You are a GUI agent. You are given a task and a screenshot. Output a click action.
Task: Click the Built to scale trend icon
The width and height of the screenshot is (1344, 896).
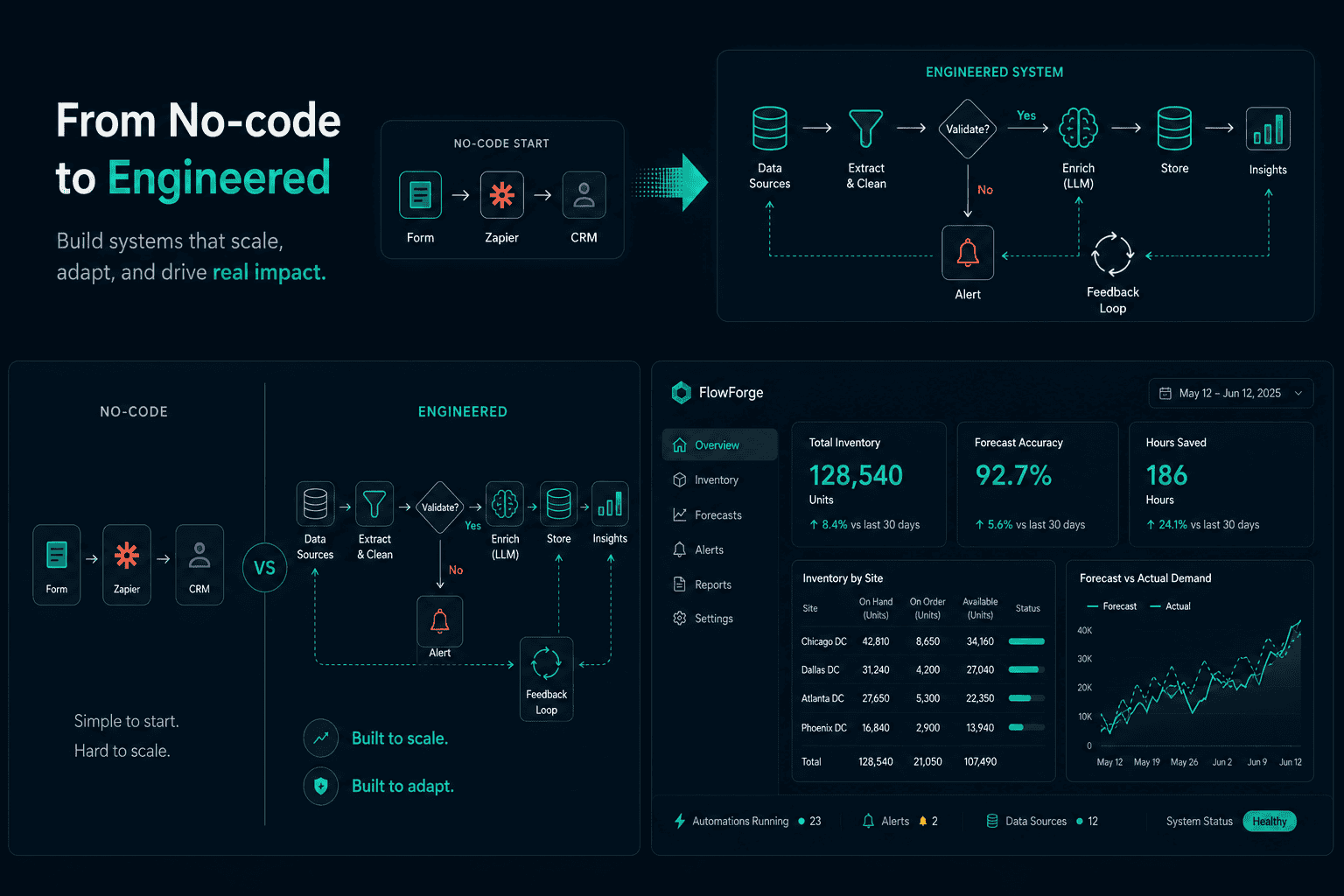click(321, 738)
